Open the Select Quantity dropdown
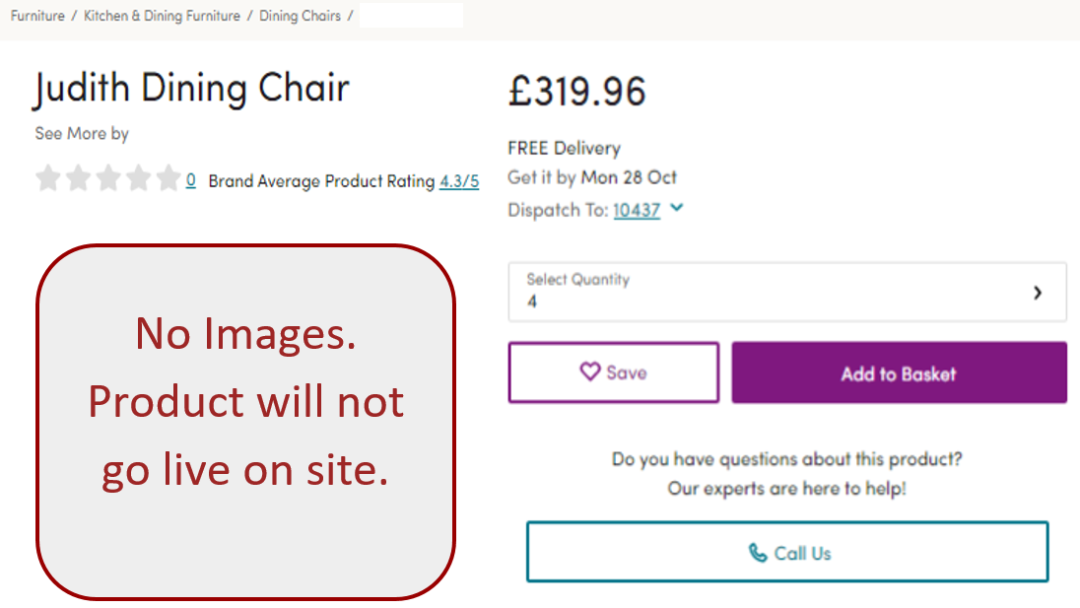Image resolution: width=1080 pixels, height=608 pixels. [x=787, y=291]
